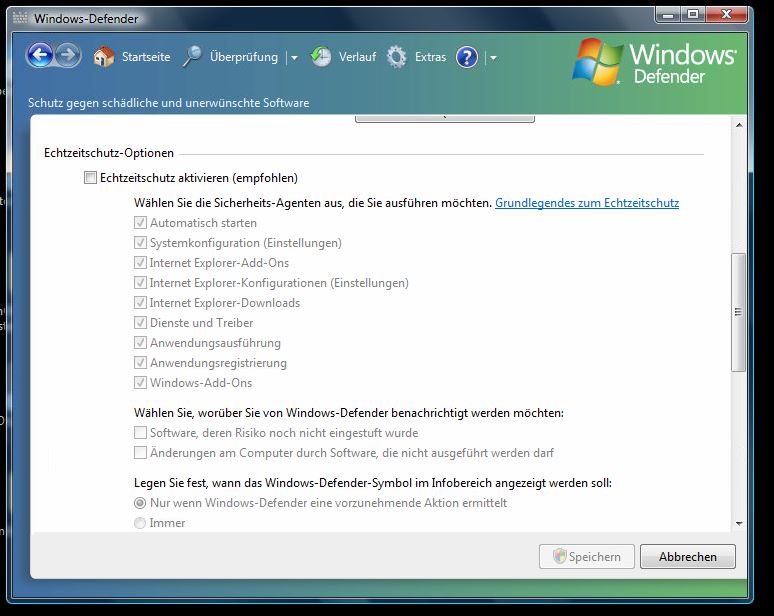Image resolution: width=774 pixels, height=616 pixels.
Task: Check Änderungen am Computer durch Software
Action: pyautogui.click(x=140, y=453)
